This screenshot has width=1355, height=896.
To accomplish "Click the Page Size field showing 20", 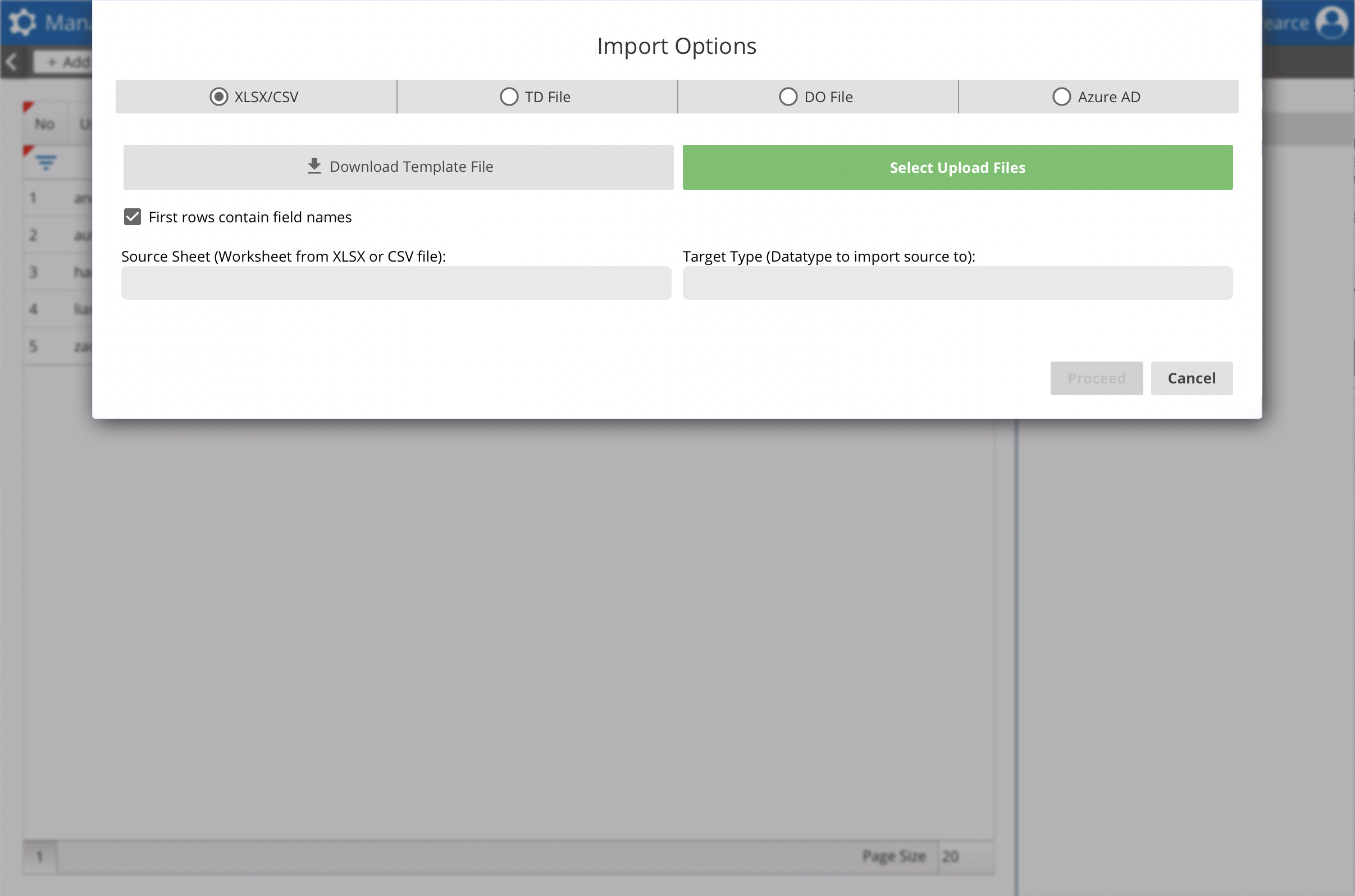I will click(965, 856).
